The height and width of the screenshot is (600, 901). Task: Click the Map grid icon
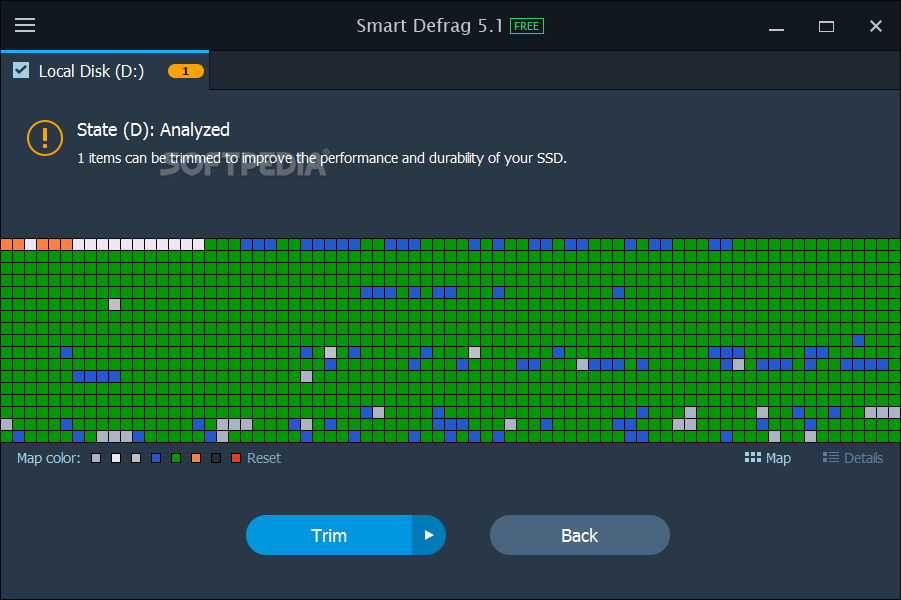tap(752, 457)
